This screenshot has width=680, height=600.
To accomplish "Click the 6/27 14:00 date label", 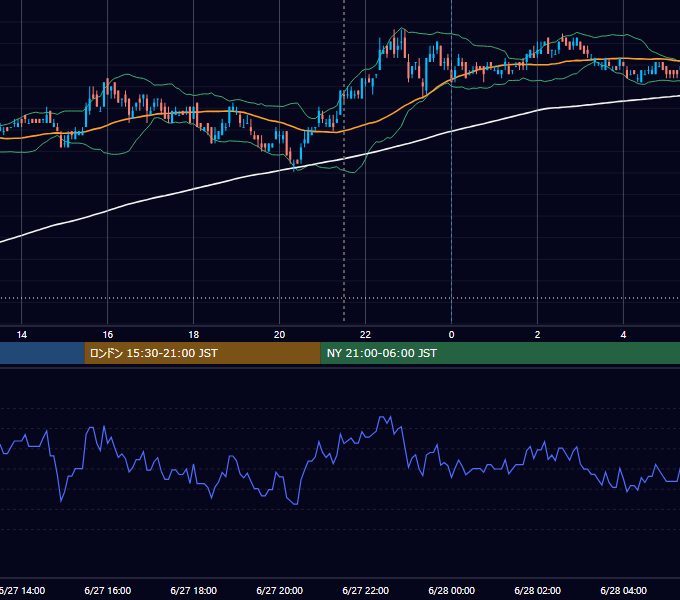I will coord(22,590).
